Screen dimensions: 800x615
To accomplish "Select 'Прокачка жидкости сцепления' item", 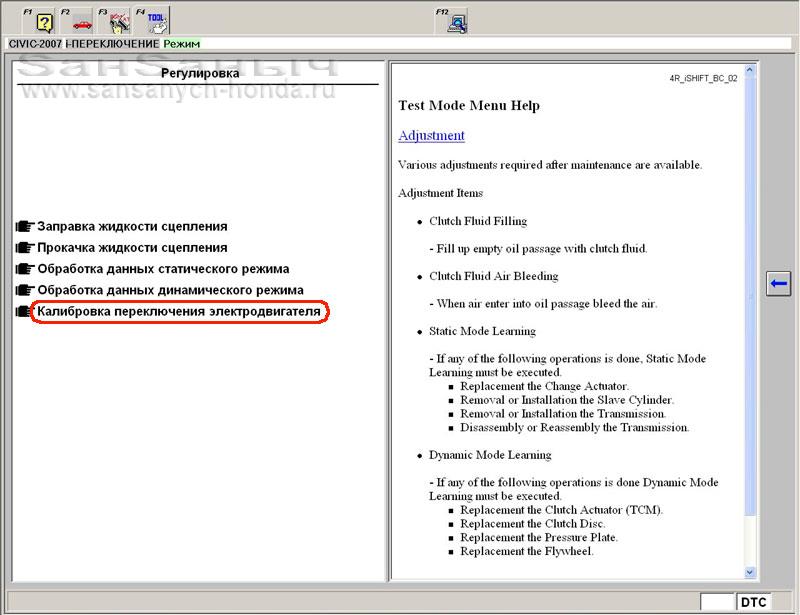I will (132, 248).
